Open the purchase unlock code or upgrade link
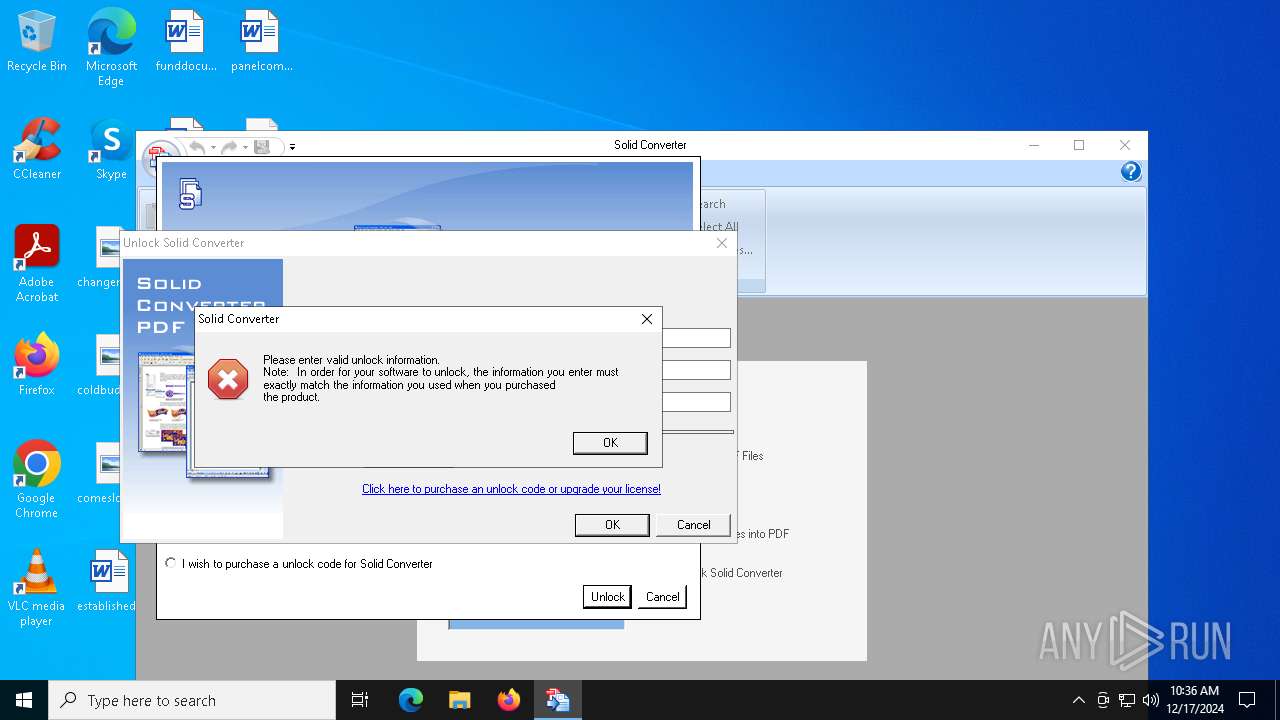This screenshot has width=1280, height=720. tap(511, 489)
